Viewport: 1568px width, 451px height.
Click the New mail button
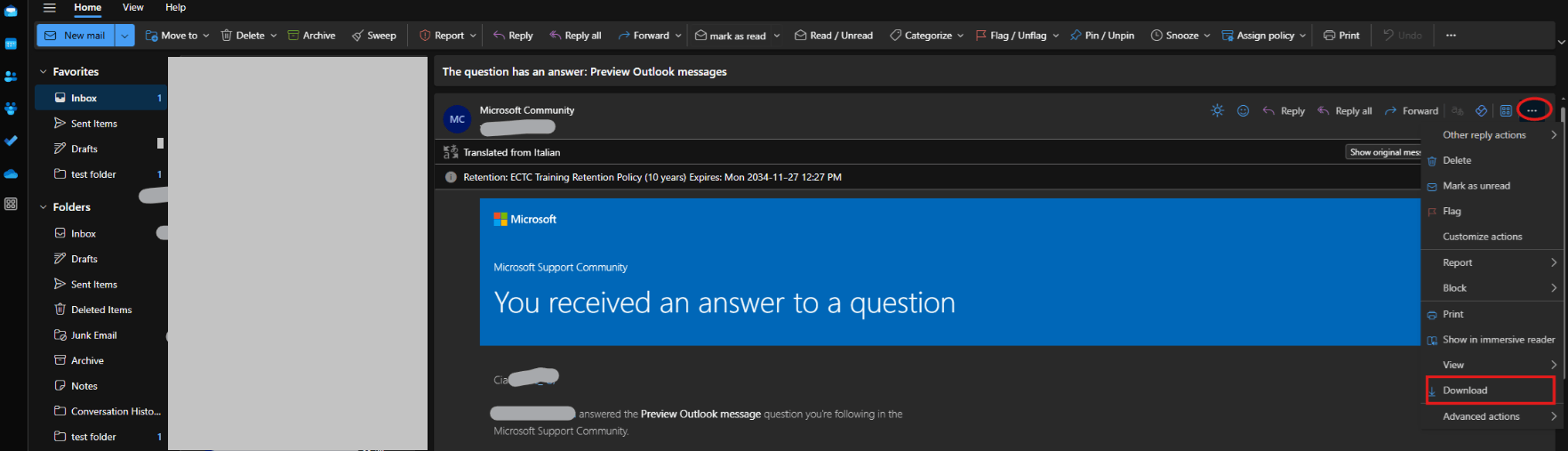pos(75,36)
